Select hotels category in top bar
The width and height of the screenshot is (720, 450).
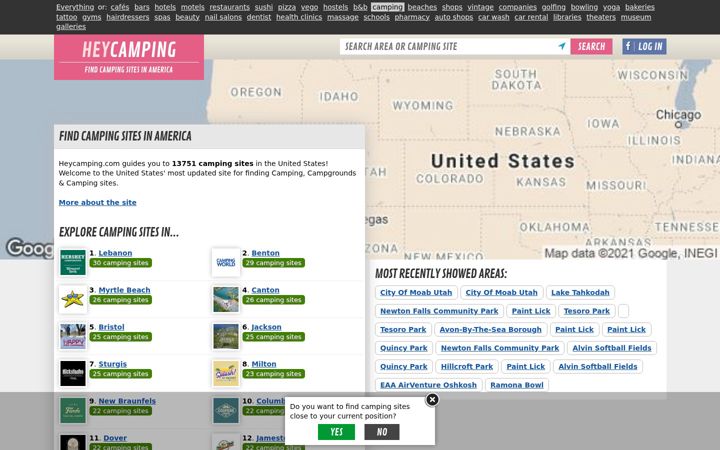point(165,7)
